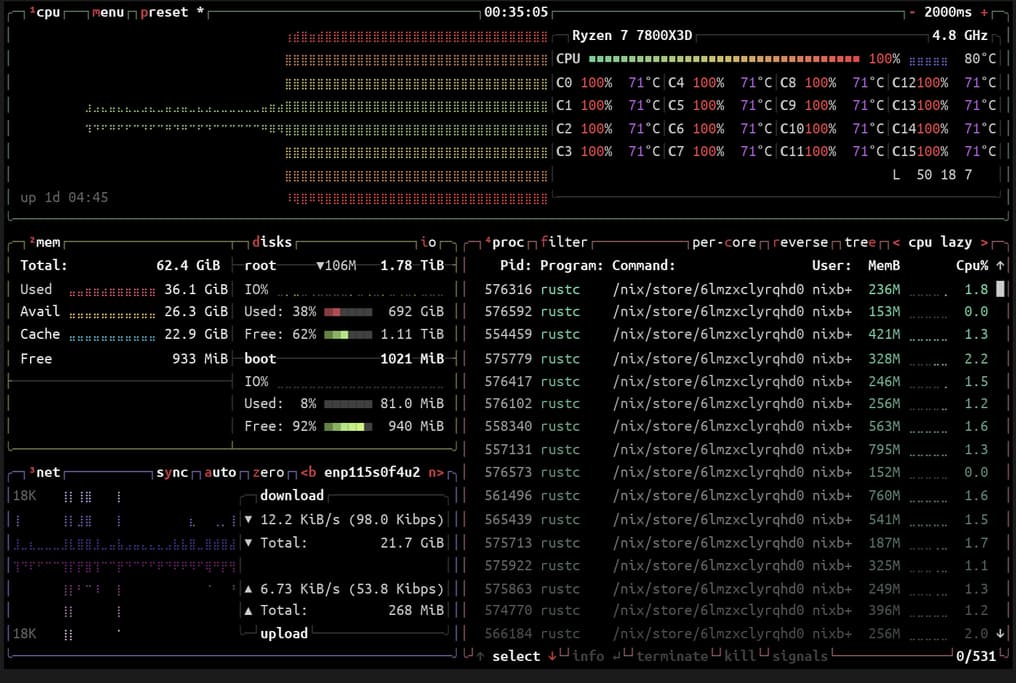Switch to next network interface with n>

[x=436, y=472]
